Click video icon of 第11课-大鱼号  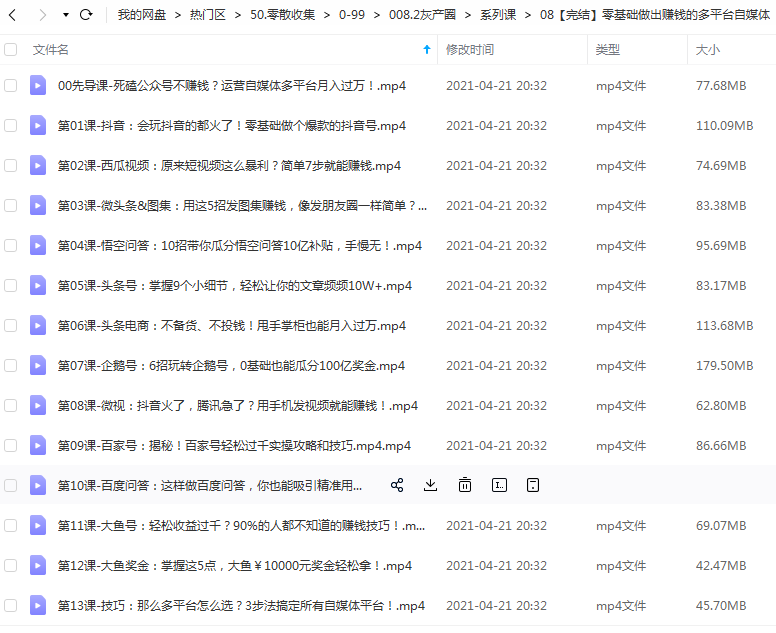pyautogui.click(x=38, y=526)
